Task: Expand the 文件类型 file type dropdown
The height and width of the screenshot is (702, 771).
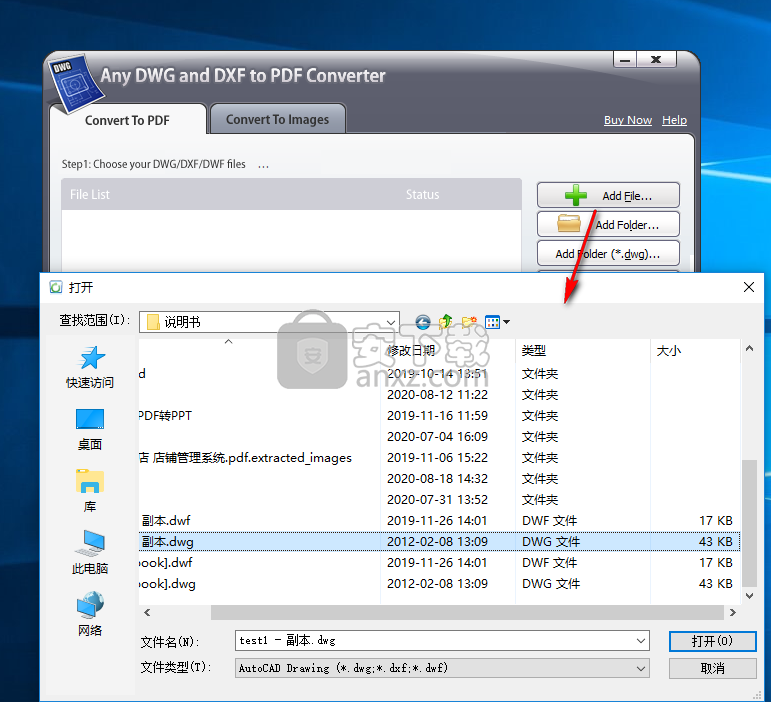Action: (x=641, y=669)
